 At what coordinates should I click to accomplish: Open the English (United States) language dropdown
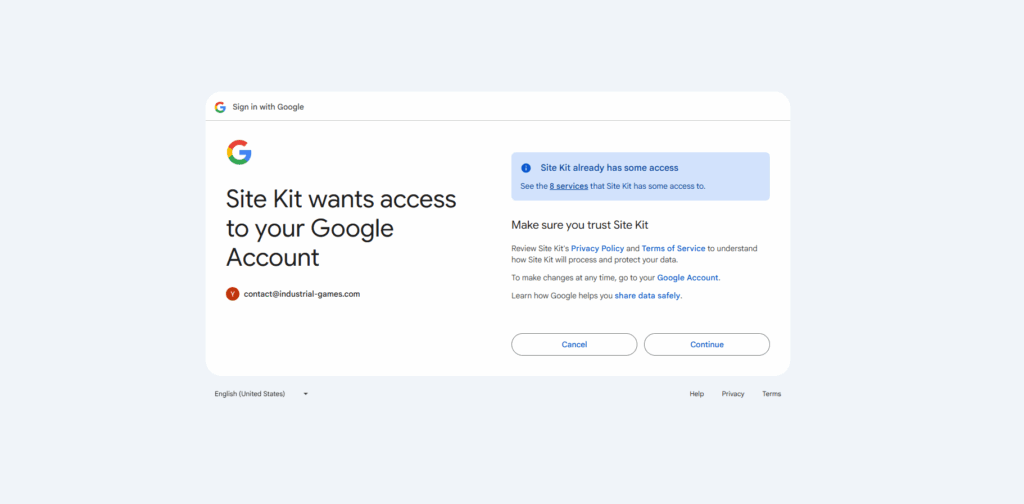tap(250, 394)
